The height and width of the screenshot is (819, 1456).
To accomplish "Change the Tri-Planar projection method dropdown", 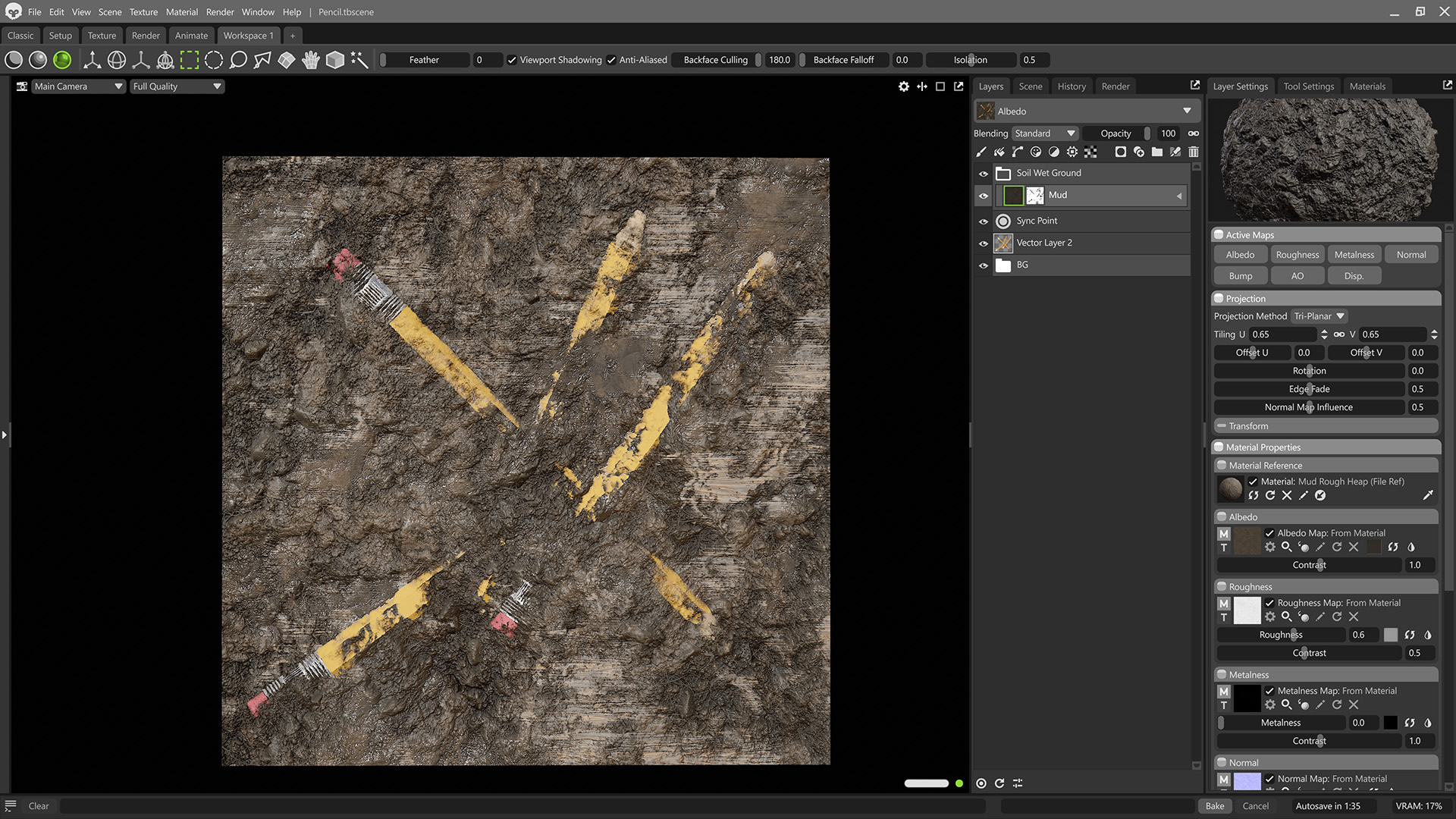I will pyautogui.click(x=1319, y=316).
